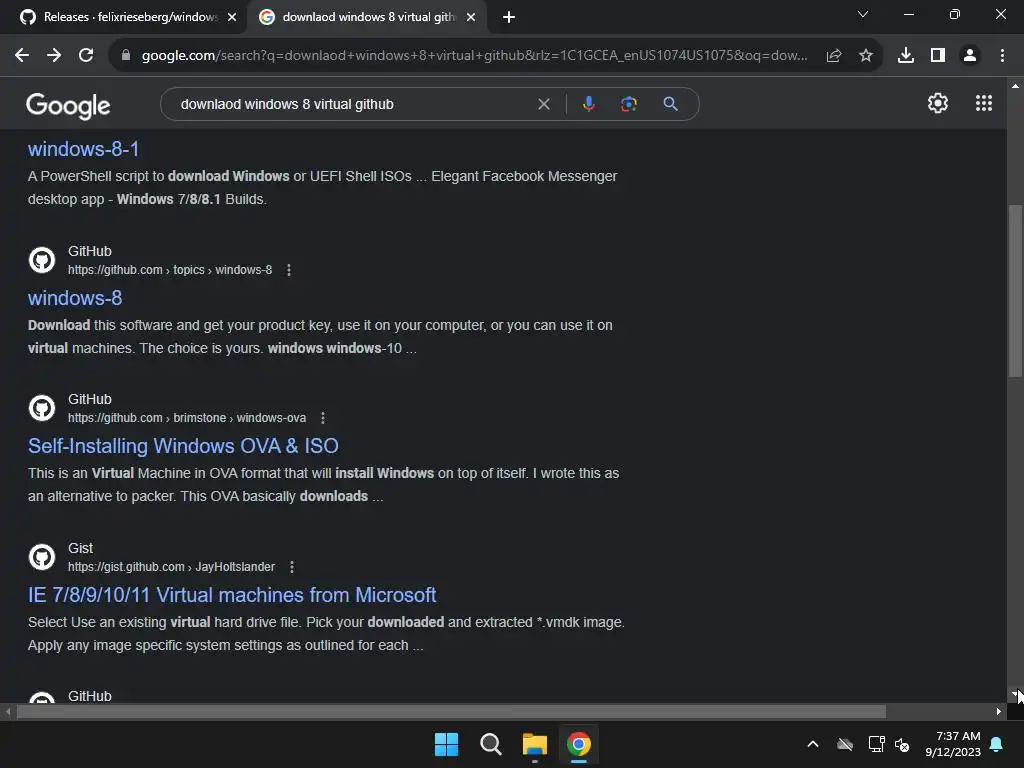
Task: Share this page from the address bar
Action: pos(833,56)
